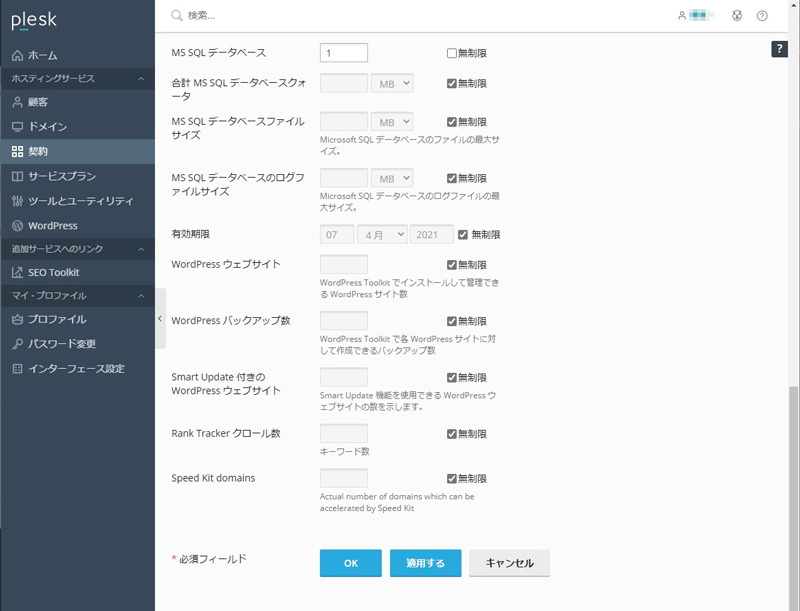
Task: Click the tools and utilities sliders icon
Action: click(17, 201)
